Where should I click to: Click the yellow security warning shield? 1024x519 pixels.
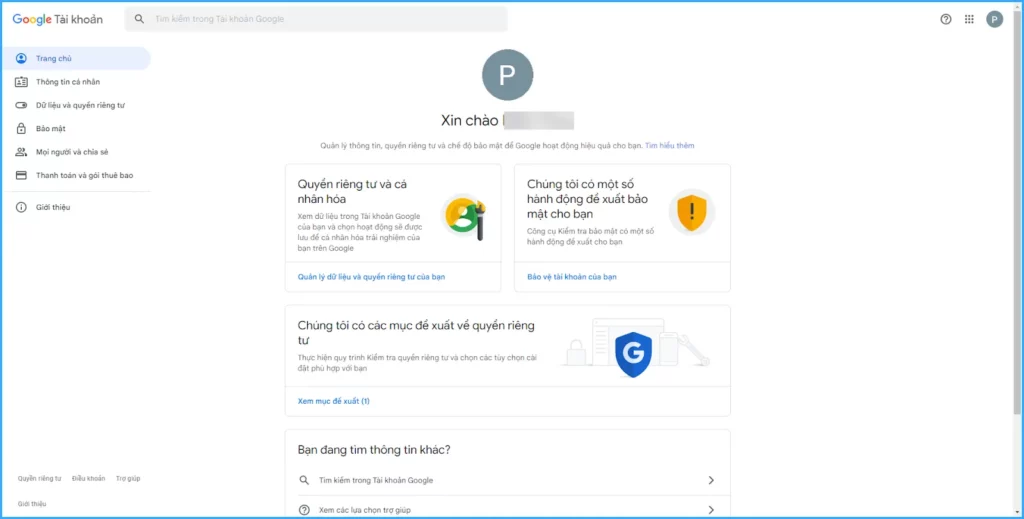click(x=692, y=213)
